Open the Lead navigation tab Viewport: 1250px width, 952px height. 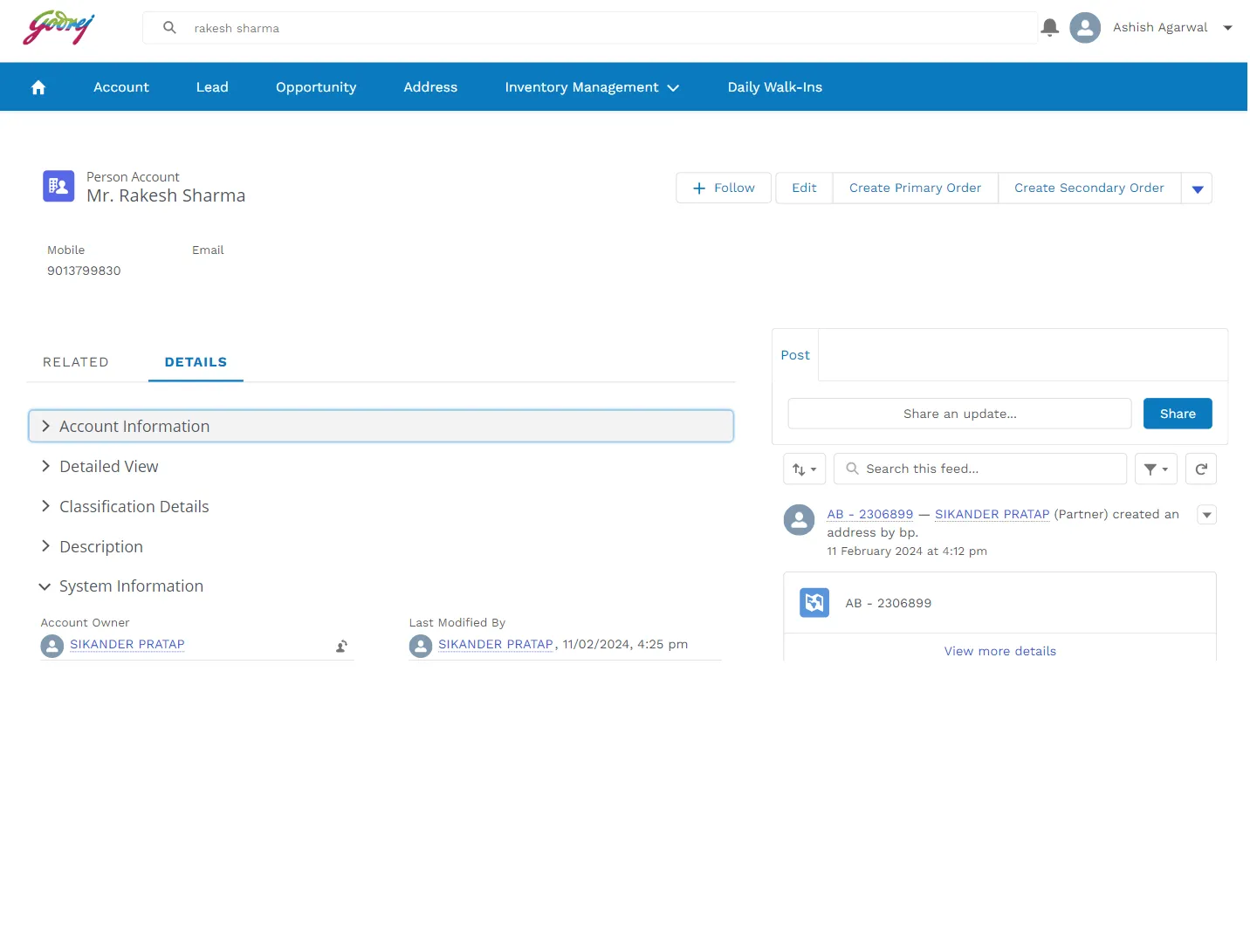[x=212, y=87]
